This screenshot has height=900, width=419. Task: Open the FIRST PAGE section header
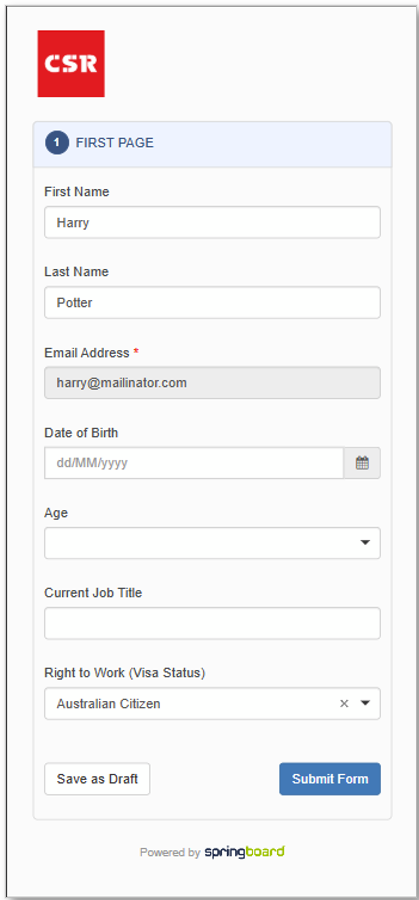click(x=212, y=144)
